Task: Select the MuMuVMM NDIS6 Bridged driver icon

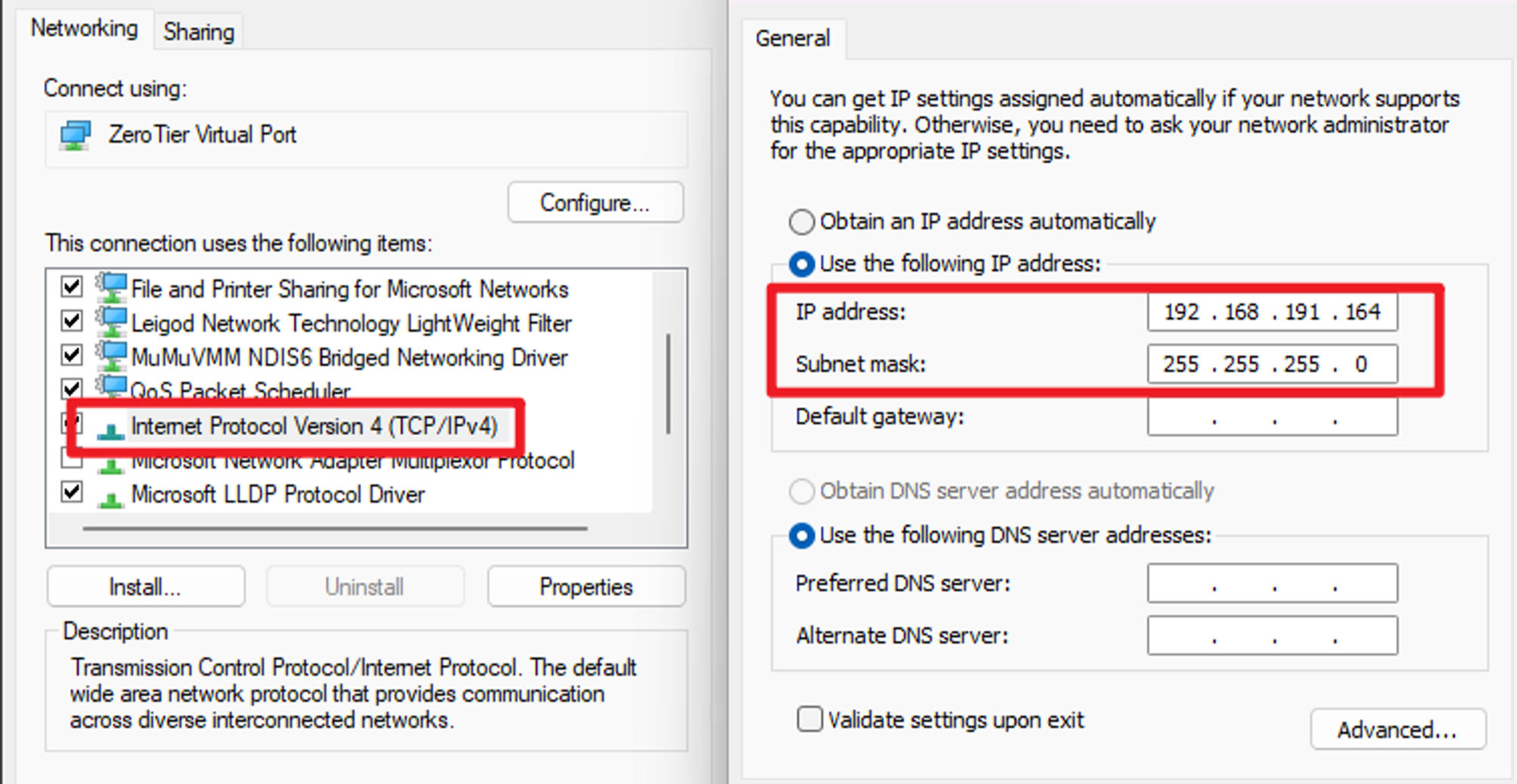Action: point(112,357)
